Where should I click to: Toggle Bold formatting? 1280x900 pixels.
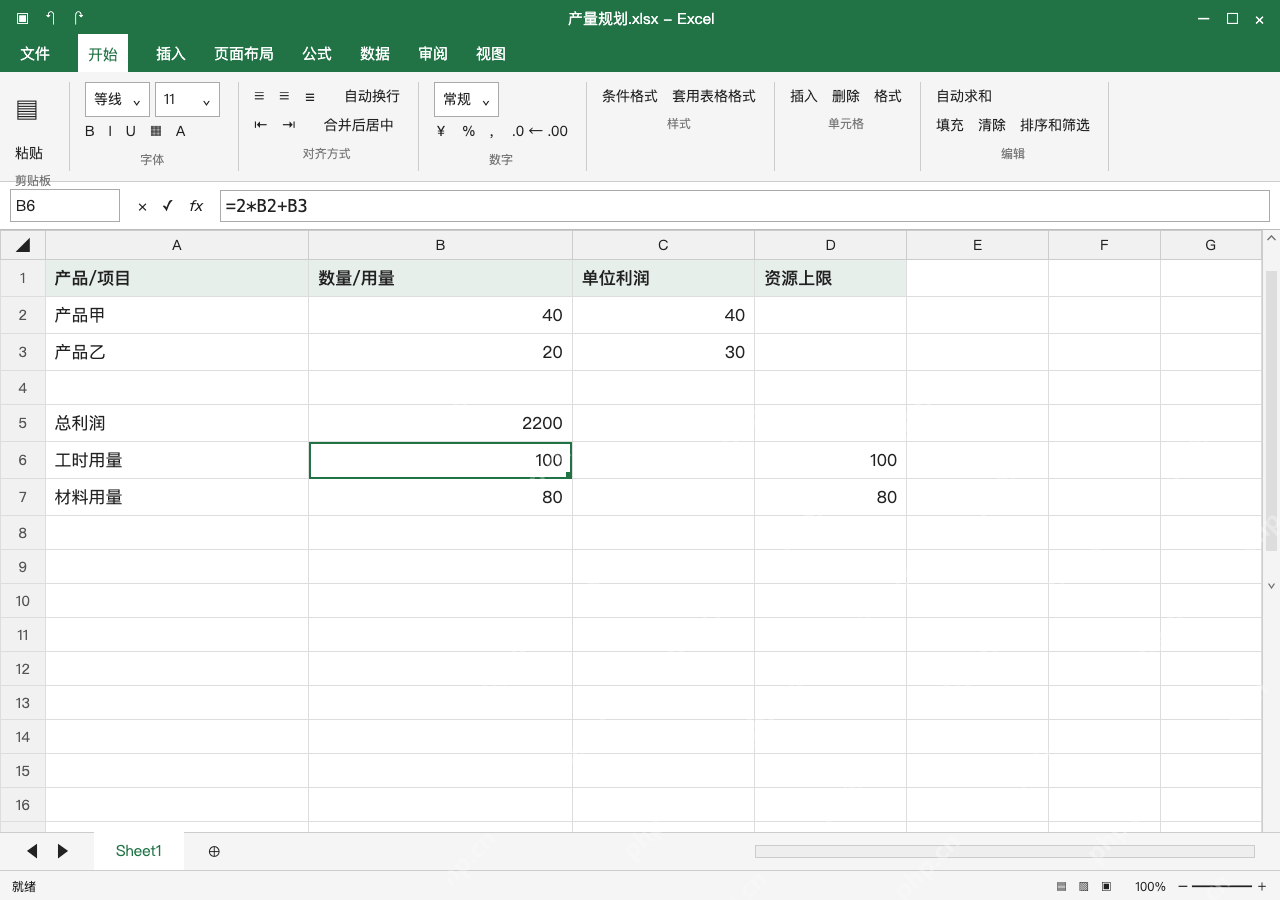click(90, 131)
